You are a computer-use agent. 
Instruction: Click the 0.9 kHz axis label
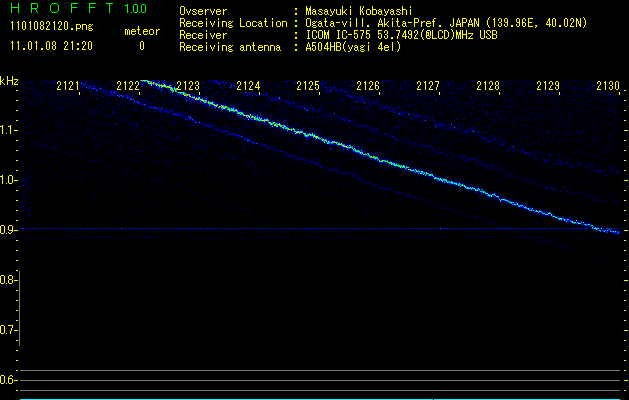(x=9, y=230)
